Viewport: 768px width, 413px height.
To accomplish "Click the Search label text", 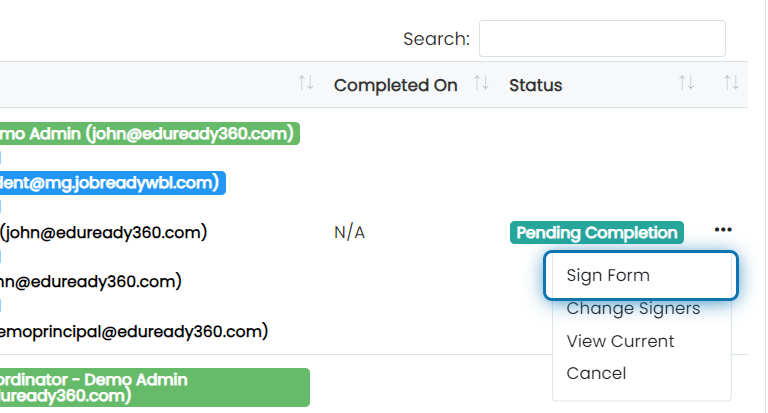I will click(x=436, y=39).
